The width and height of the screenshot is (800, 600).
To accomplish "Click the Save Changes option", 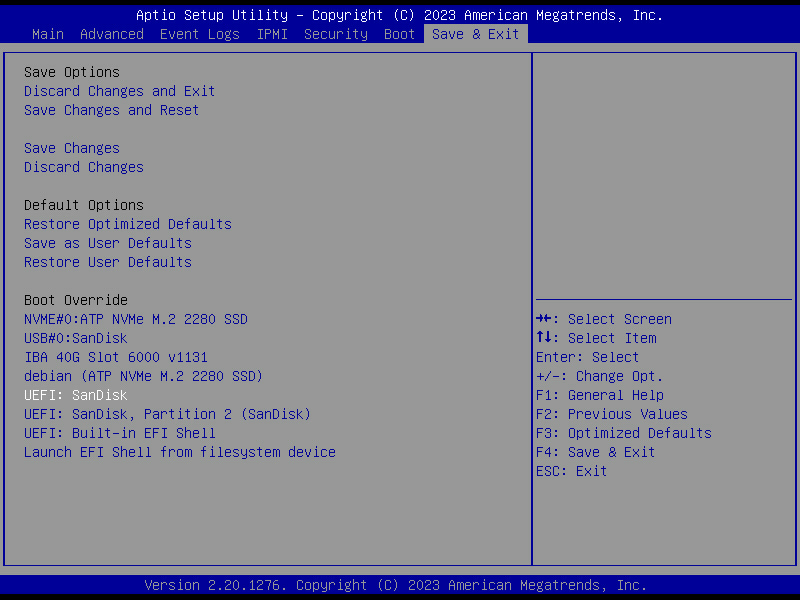I will [x=72, y=148].
